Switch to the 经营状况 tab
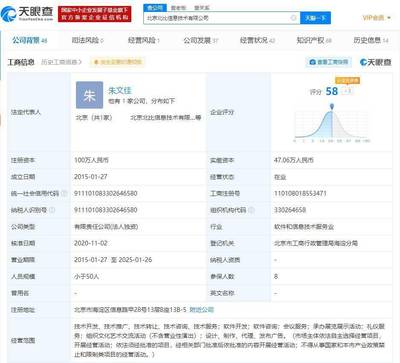400x363 pixels. point(257,40)
